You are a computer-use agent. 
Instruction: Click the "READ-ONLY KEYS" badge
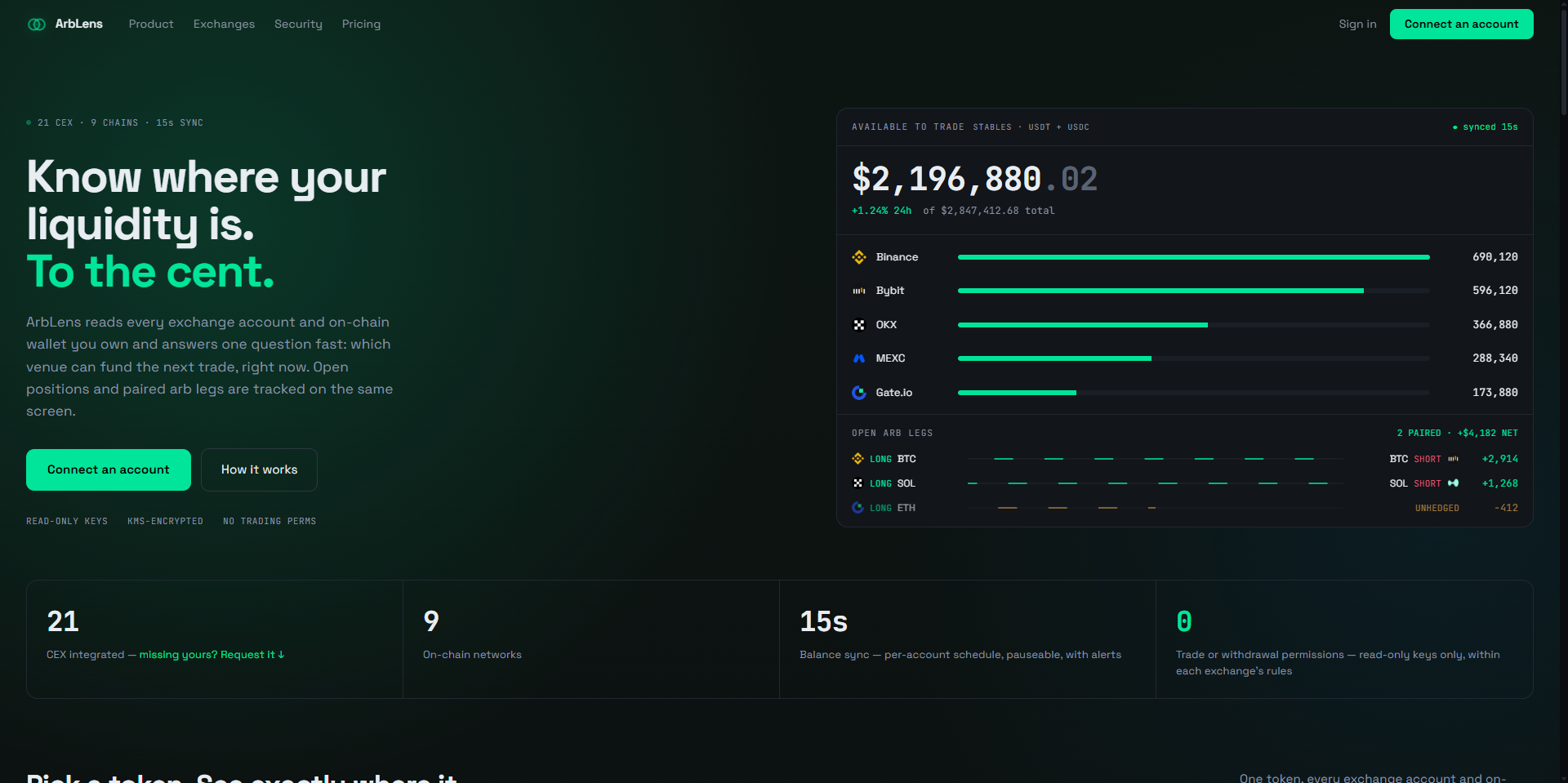(x=67, y=522)
